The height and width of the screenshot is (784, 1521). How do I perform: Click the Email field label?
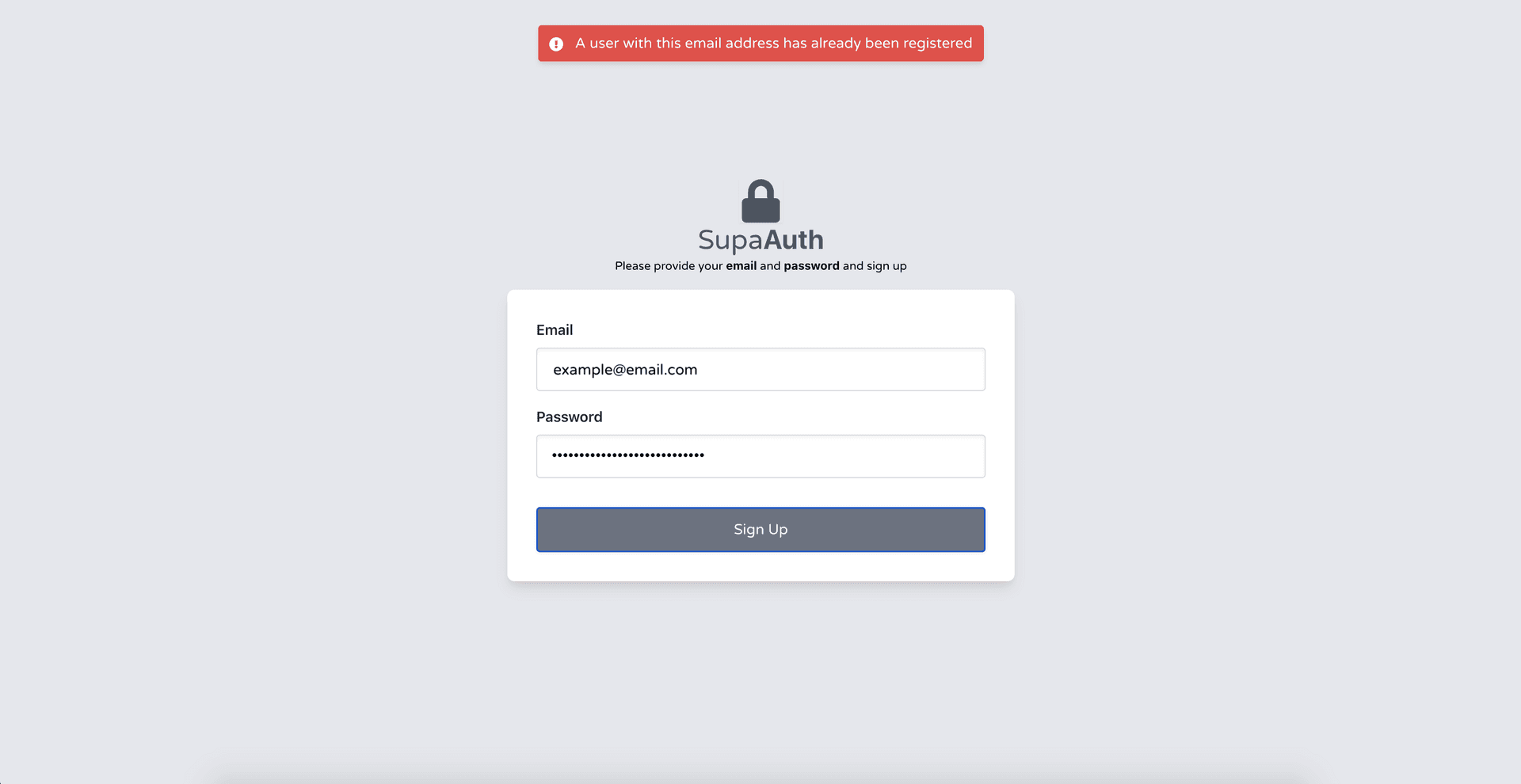point(555,330)
